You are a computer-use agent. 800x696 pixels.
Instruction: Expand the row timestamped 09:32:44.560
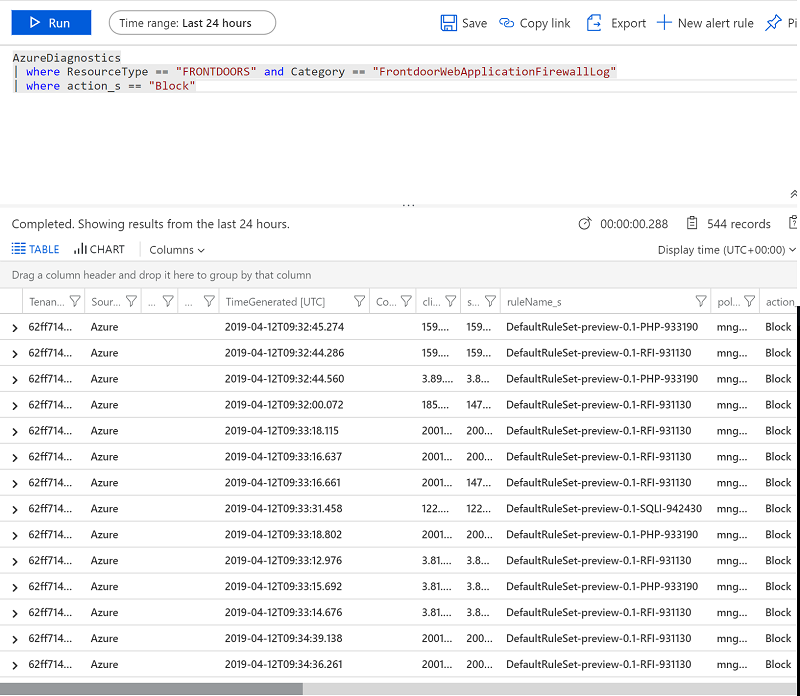pos(15,380)
